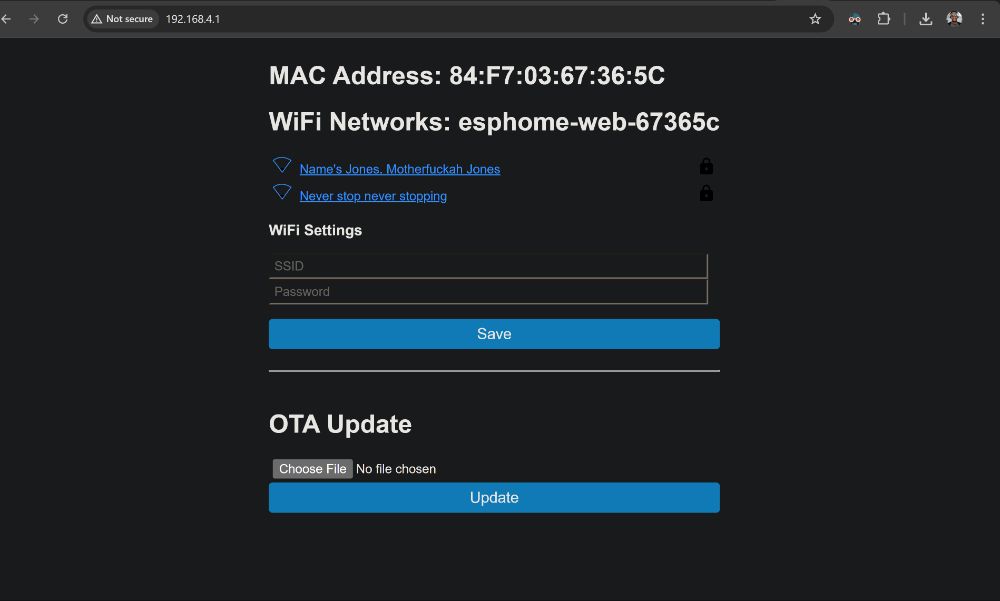The image size is (1000, 601).
Task: Click the profile avatar in browser toolbar
Action: coord(954,19)
